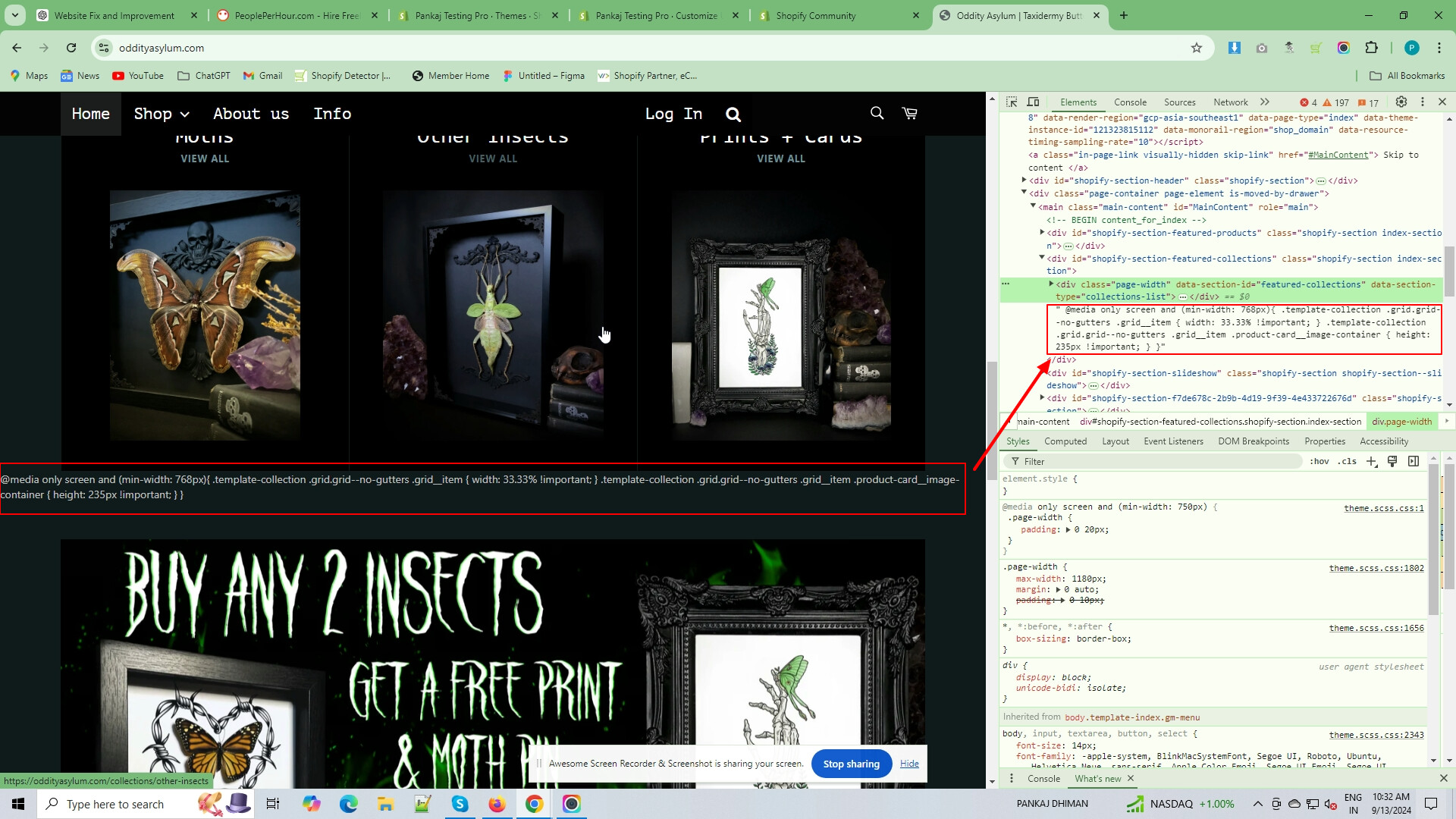Screen dimensions: 1456x819
Task: Click the issues count 17 badge
Action: click(x=1368, y=103)
